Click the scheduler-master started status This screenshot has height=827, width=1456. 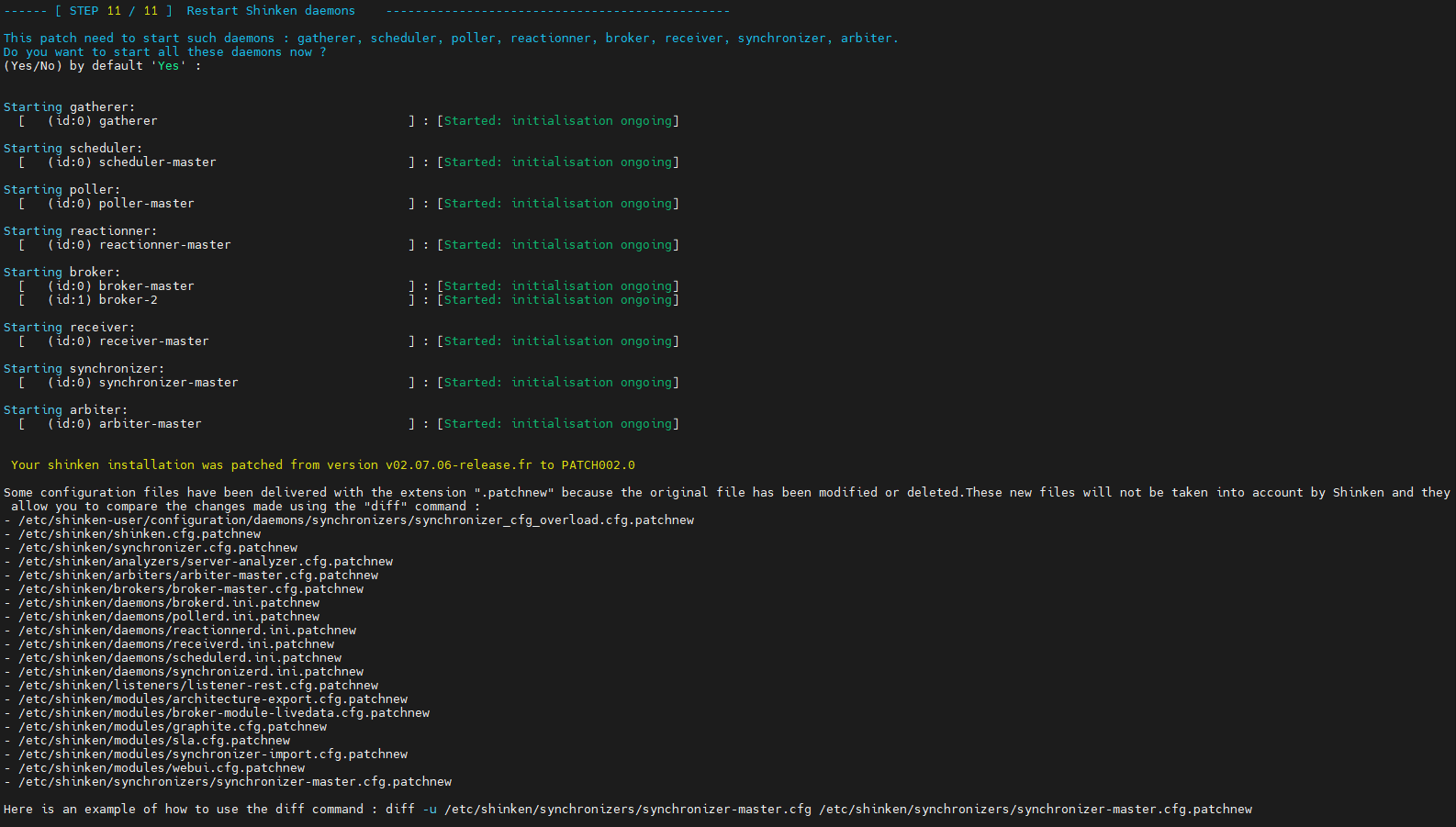coord(558,162)
